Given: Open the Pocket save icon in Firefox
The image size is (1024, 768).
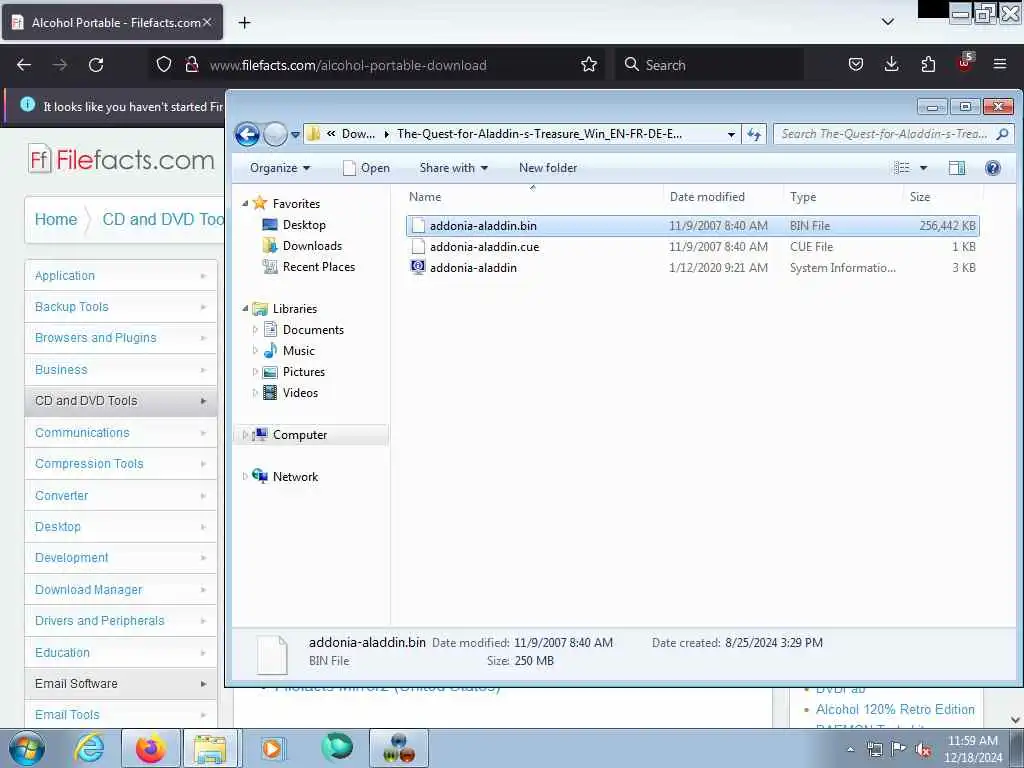Looking at the screenshot, I should [x=856, y=65].
